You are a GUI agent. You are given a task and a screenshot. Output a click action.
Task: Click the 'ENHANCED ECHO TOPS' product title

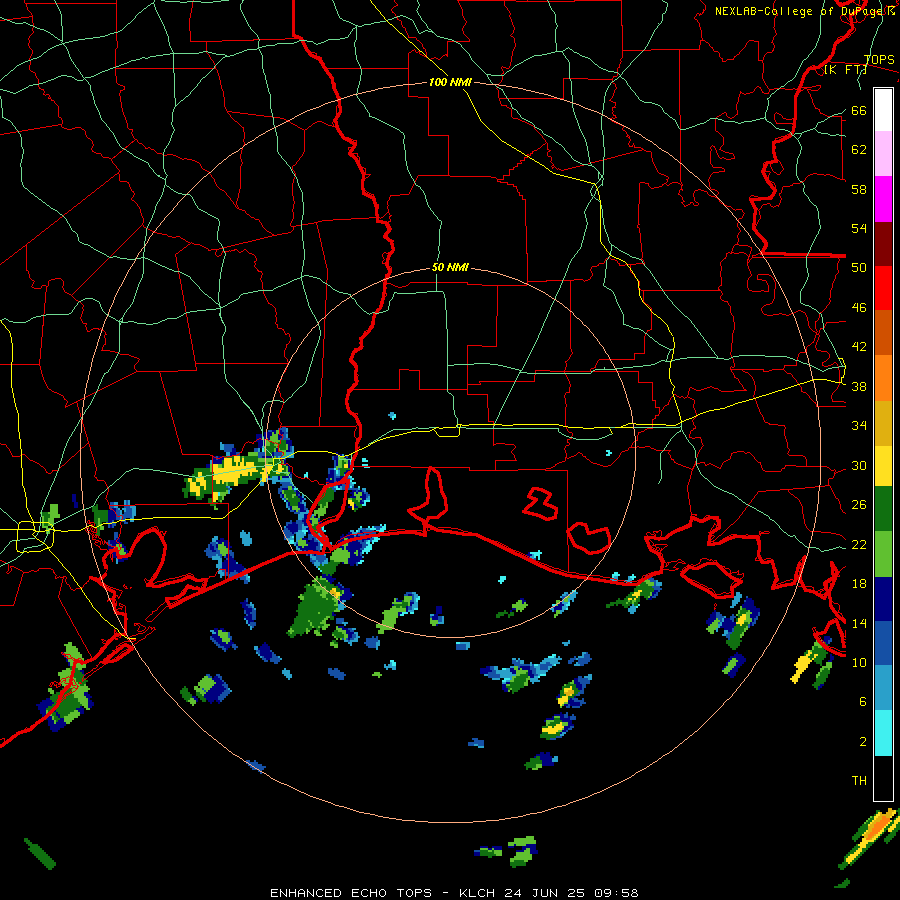pos(351,893)
